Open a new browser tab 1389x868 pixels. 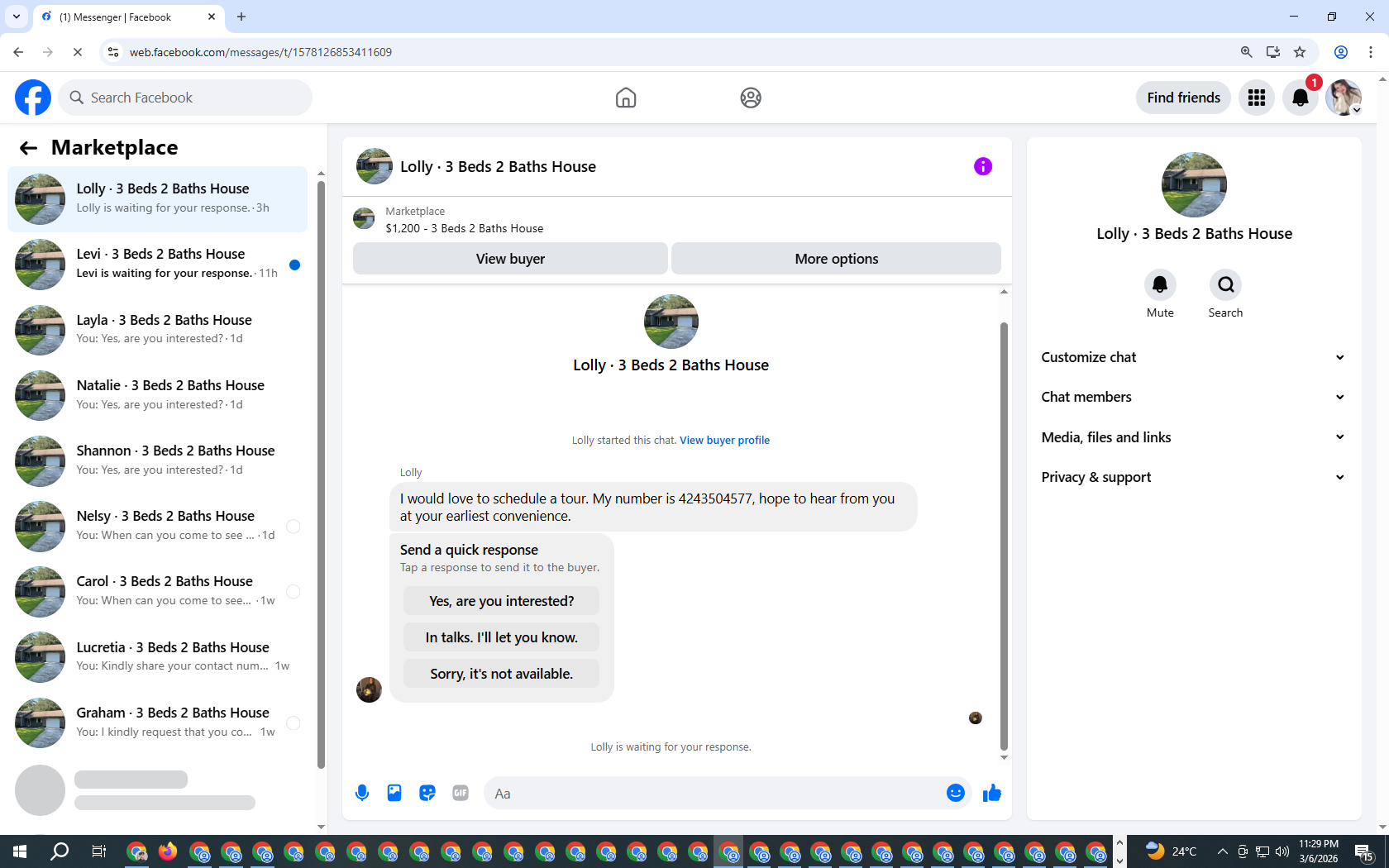(x=241, y=17)
